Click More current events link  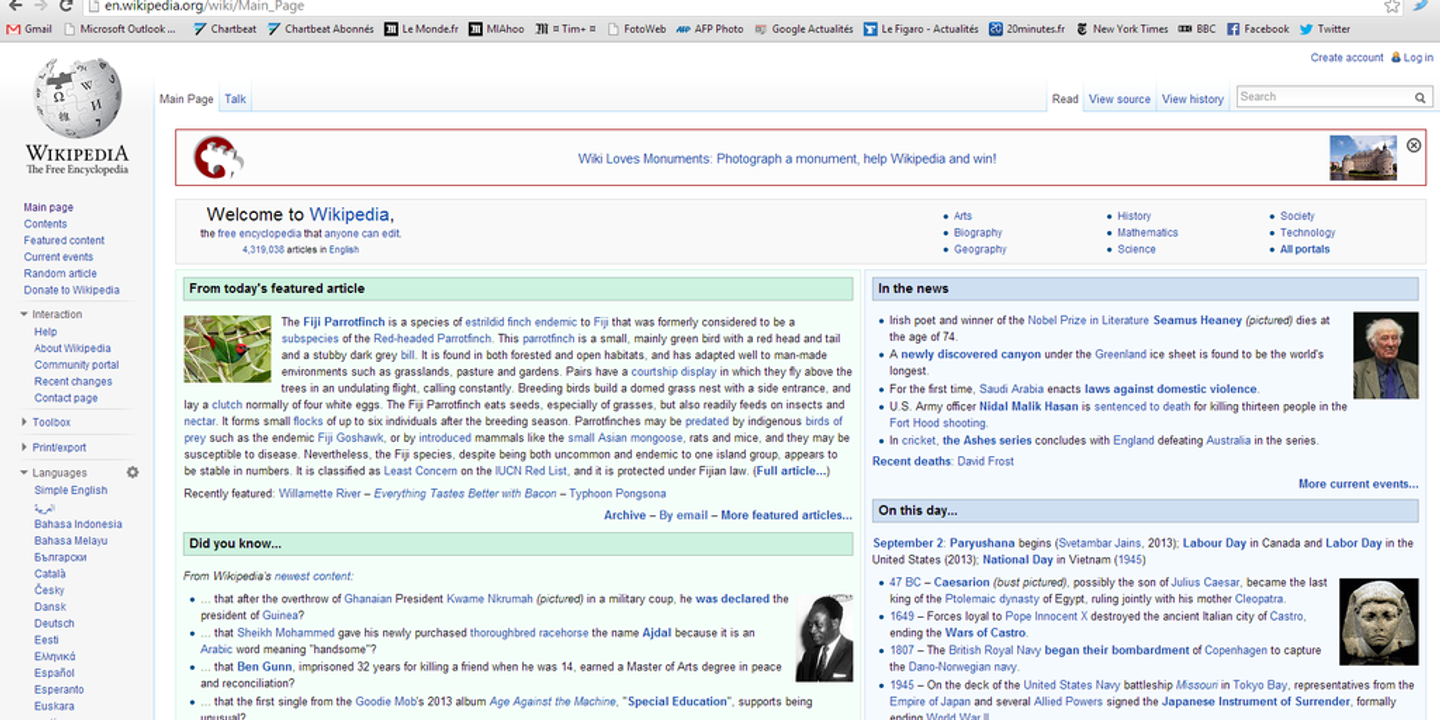[1358, 484]
